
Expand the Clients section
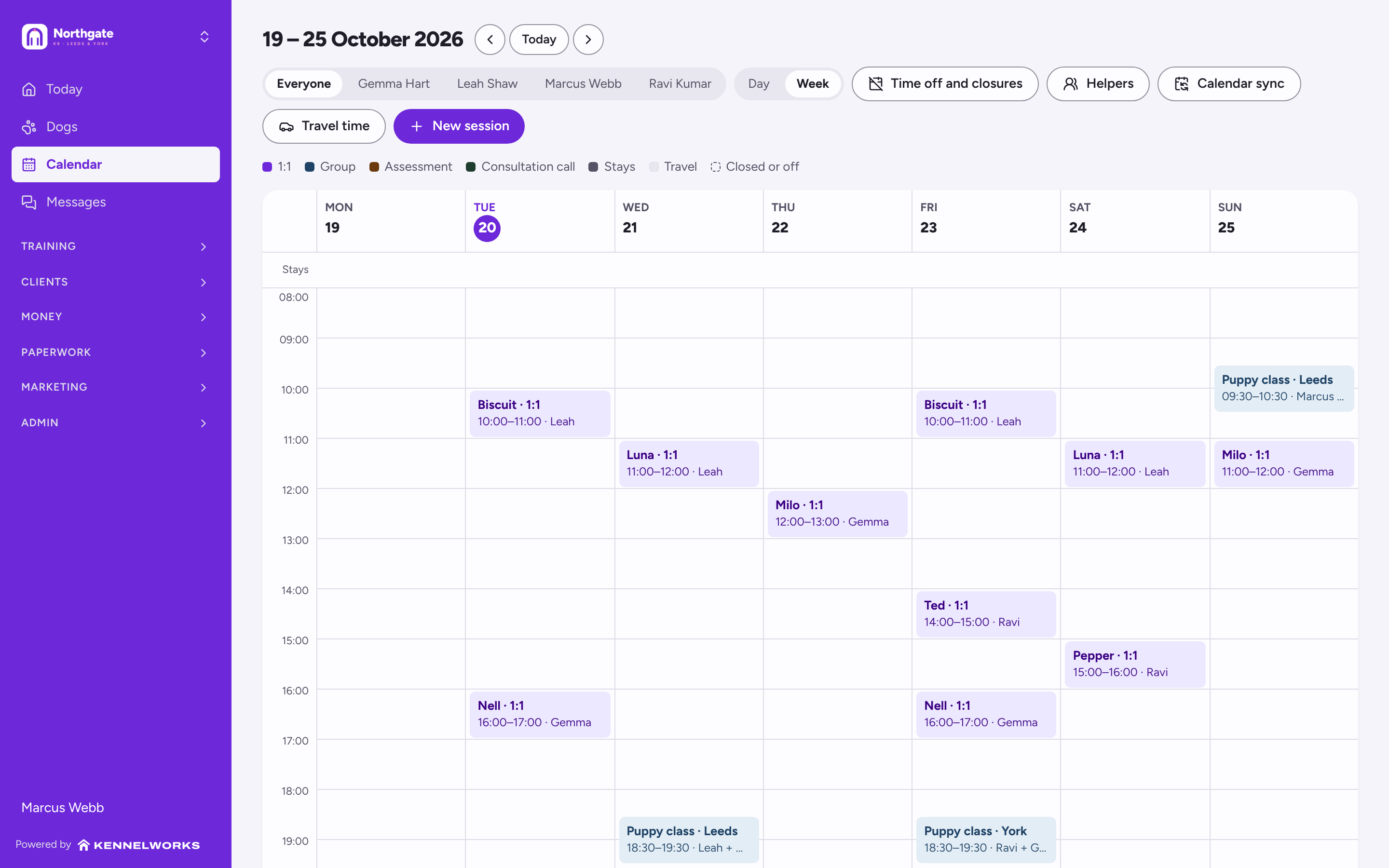click(115, 282)
